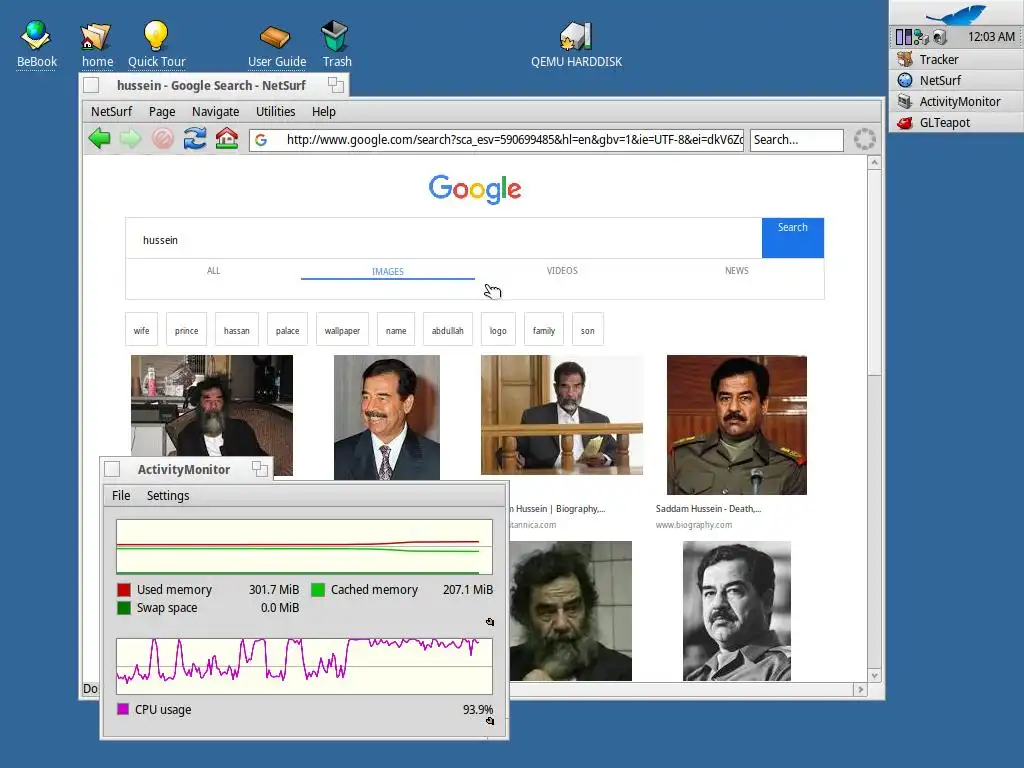Click the NetSurf reload page button
1024x768 pixels.
tap(195, 138)
